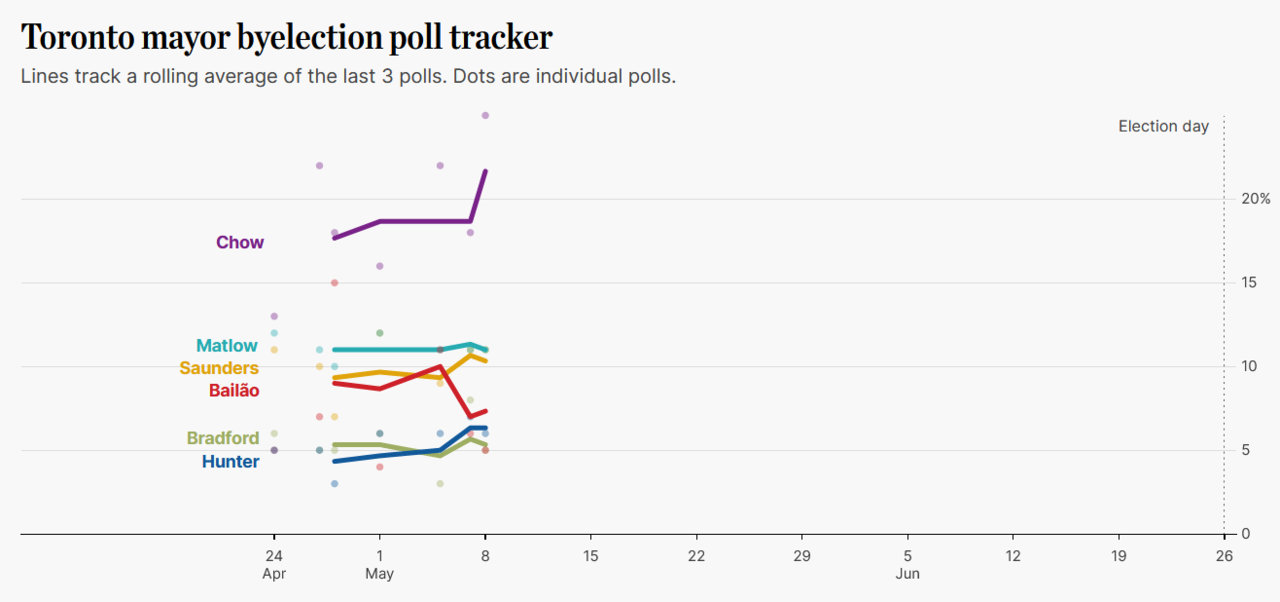
Task: Click the chart title "Toronto mayor byelection poll tracker"
Action: (287, 38)
